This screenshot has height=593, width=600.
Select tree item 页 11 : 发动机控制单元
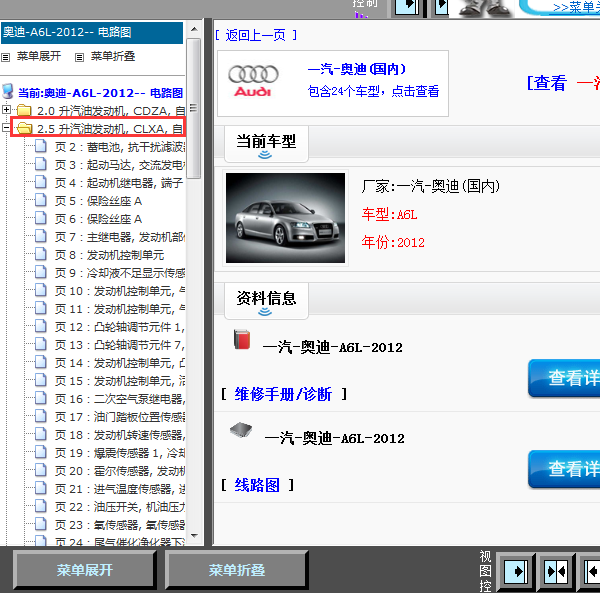120,309
